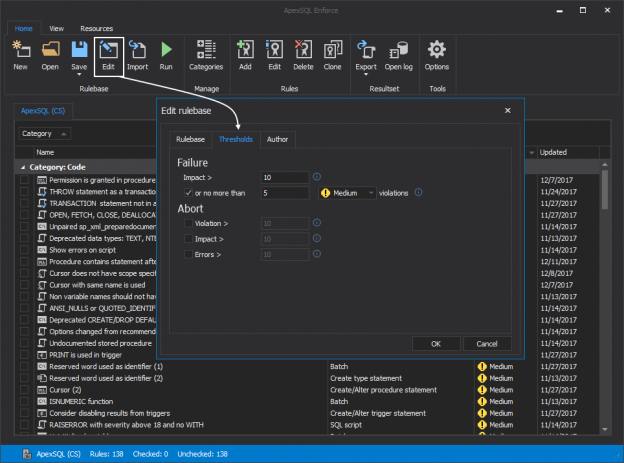This screenshot has height=463, width=624.
Task: Select 'Reserved word used as identifier (1)' row
Action: [106, 366]
